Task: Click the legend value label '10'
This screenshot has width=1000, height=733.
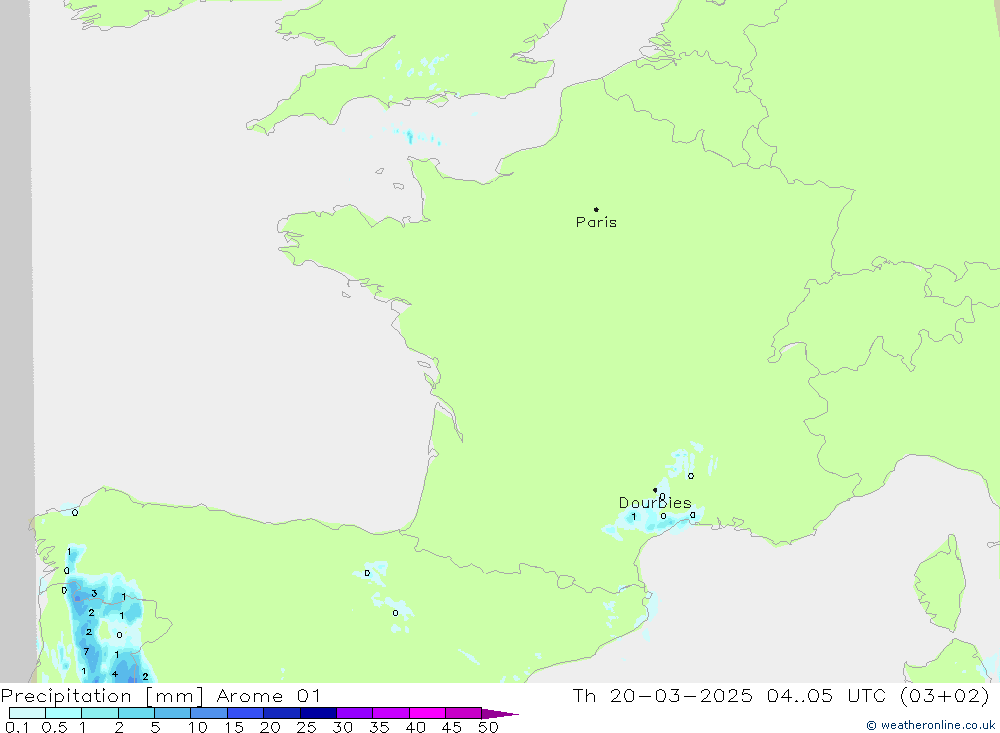Action: pos(198,727)
